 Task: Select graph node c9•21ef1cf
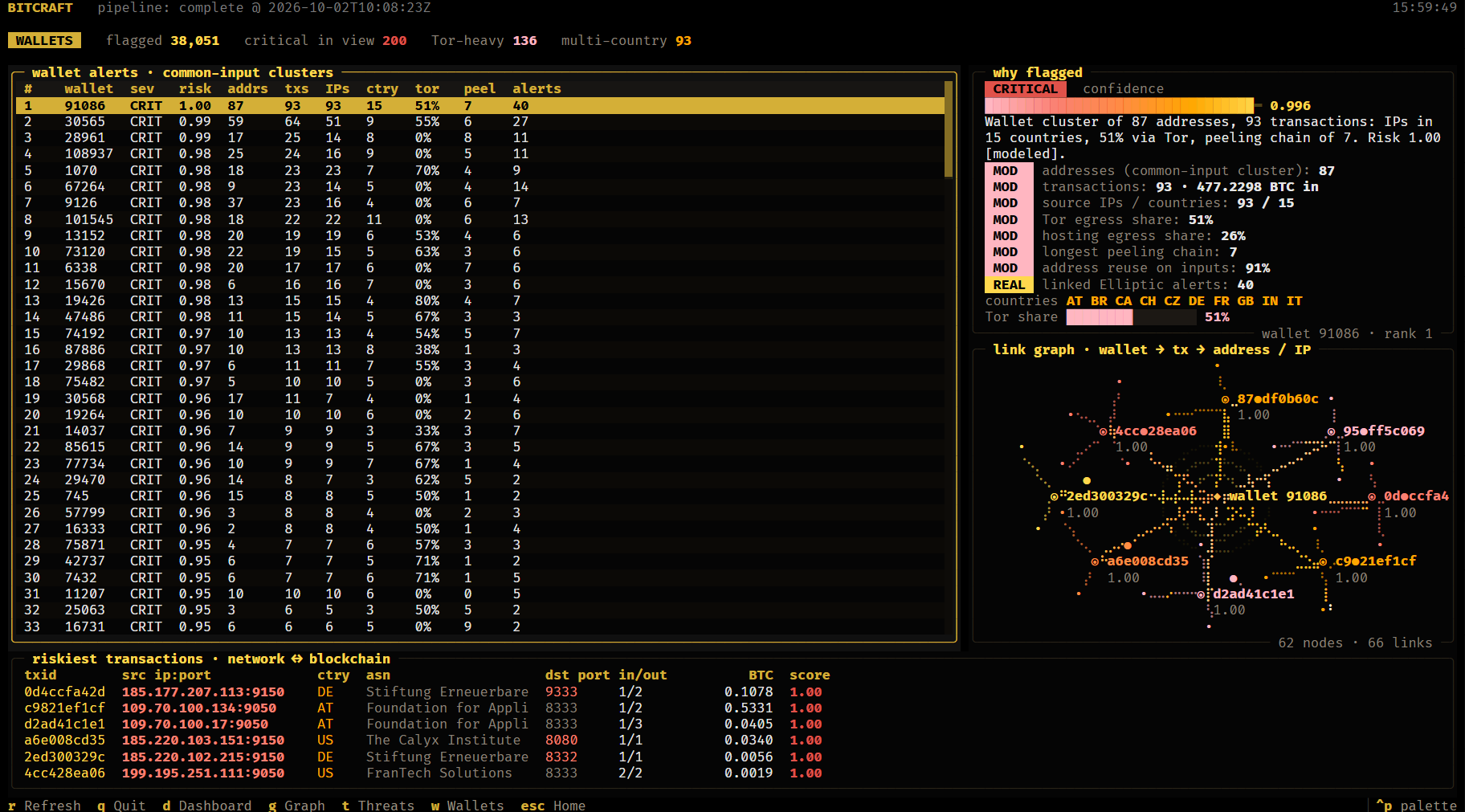click(1369, 561)
